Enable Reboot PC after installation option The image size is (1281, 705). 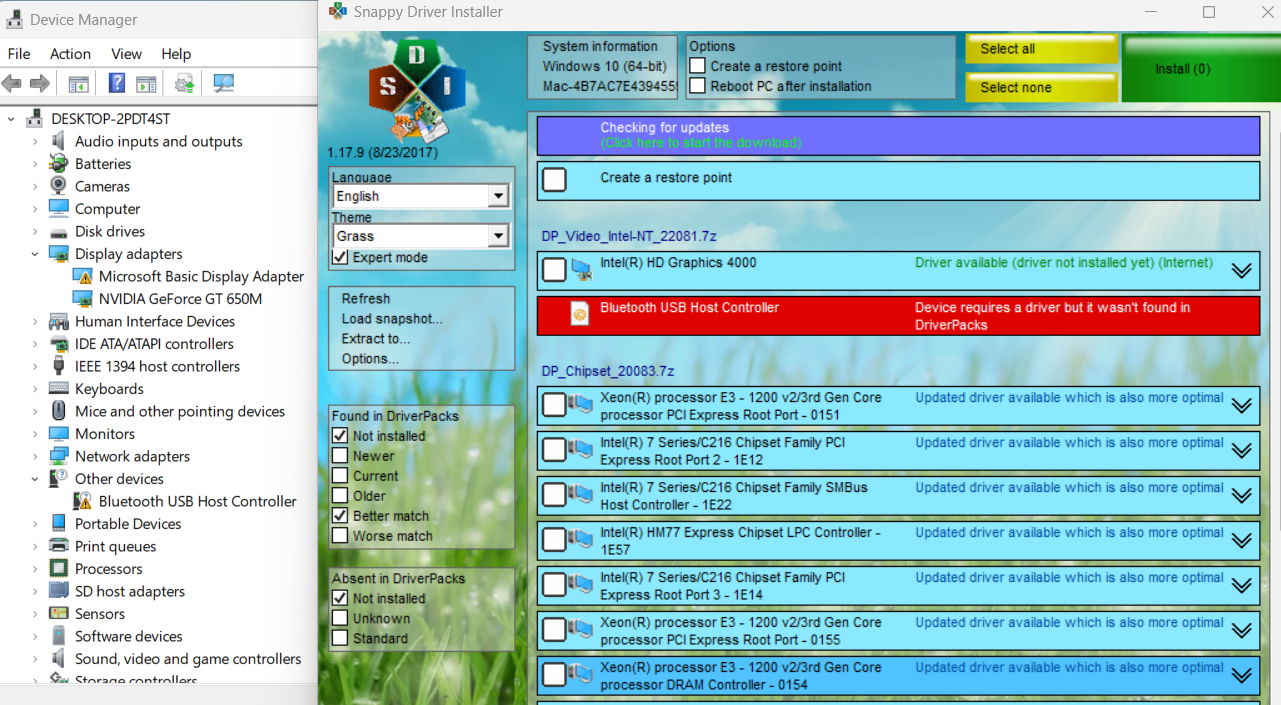[x=698, y=86]
